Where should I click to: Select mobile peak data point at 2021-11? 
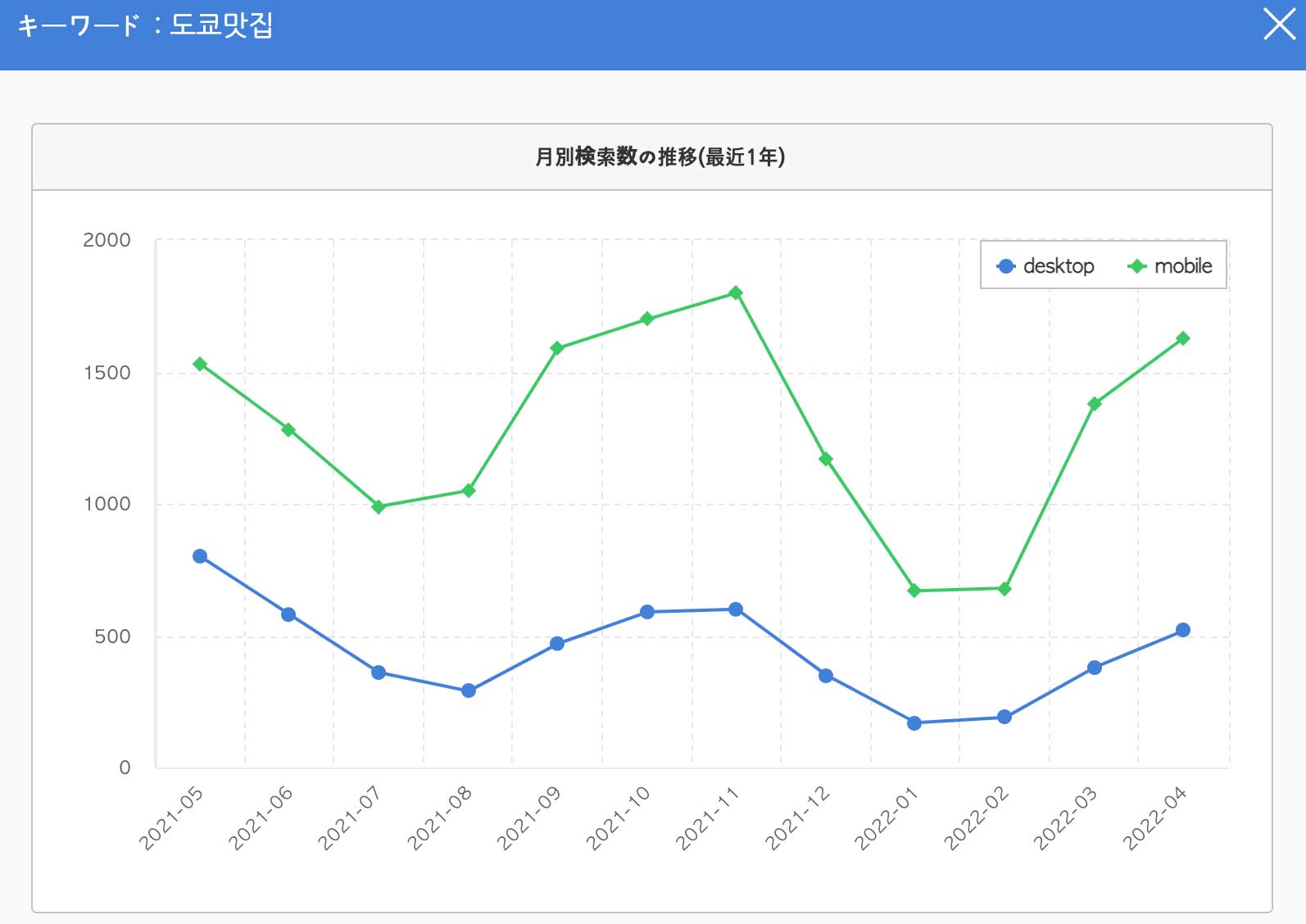(x=736, y=293)
